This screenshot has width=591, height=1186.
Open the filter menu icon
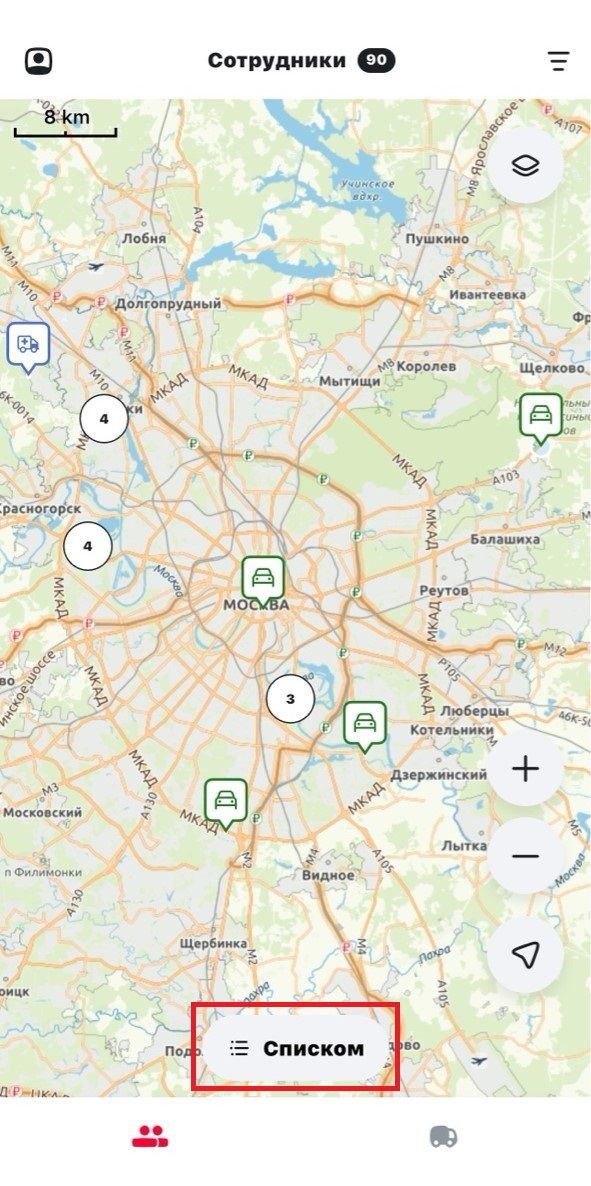point(558,61)
